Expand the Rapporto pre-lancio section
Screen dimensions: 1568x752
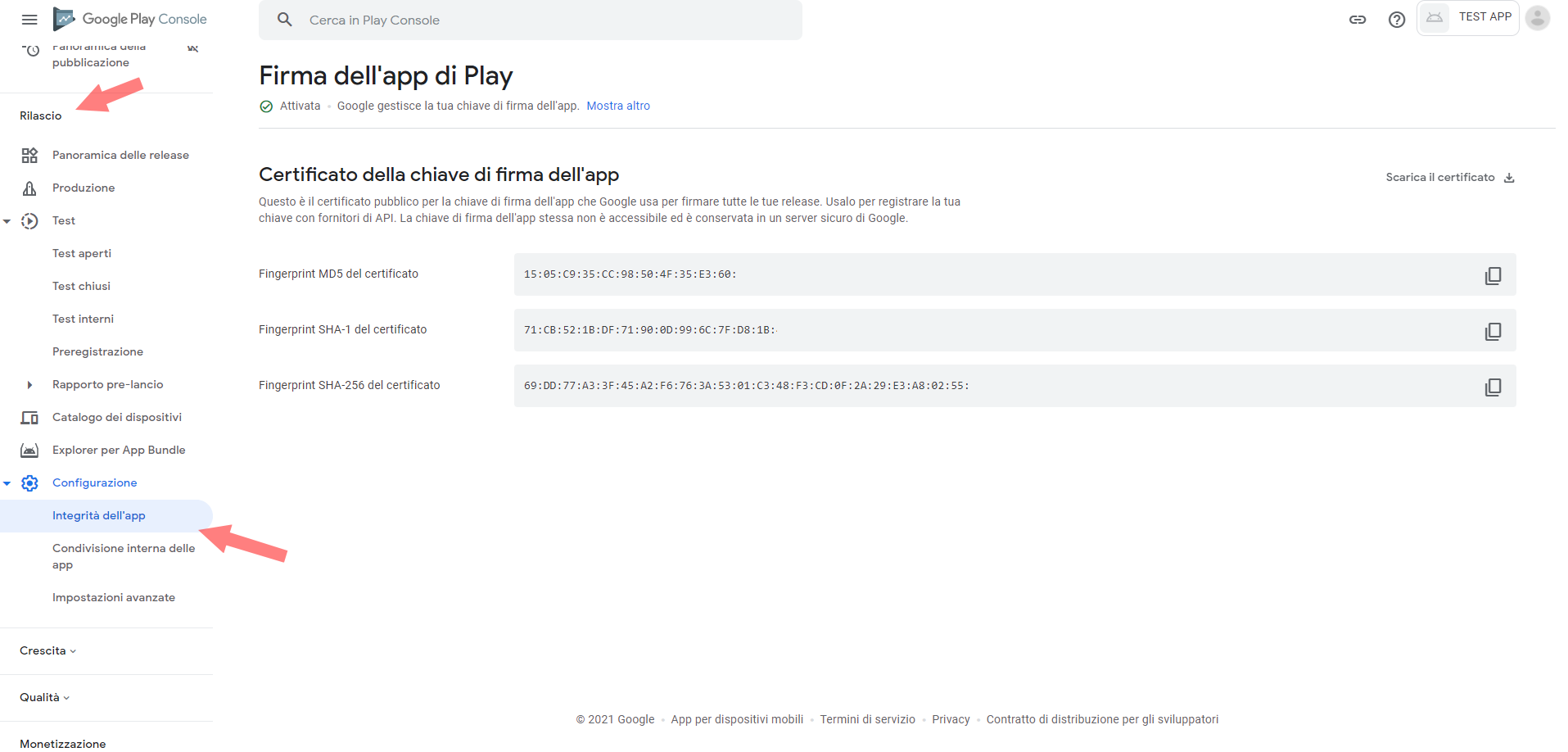[29, 384]
